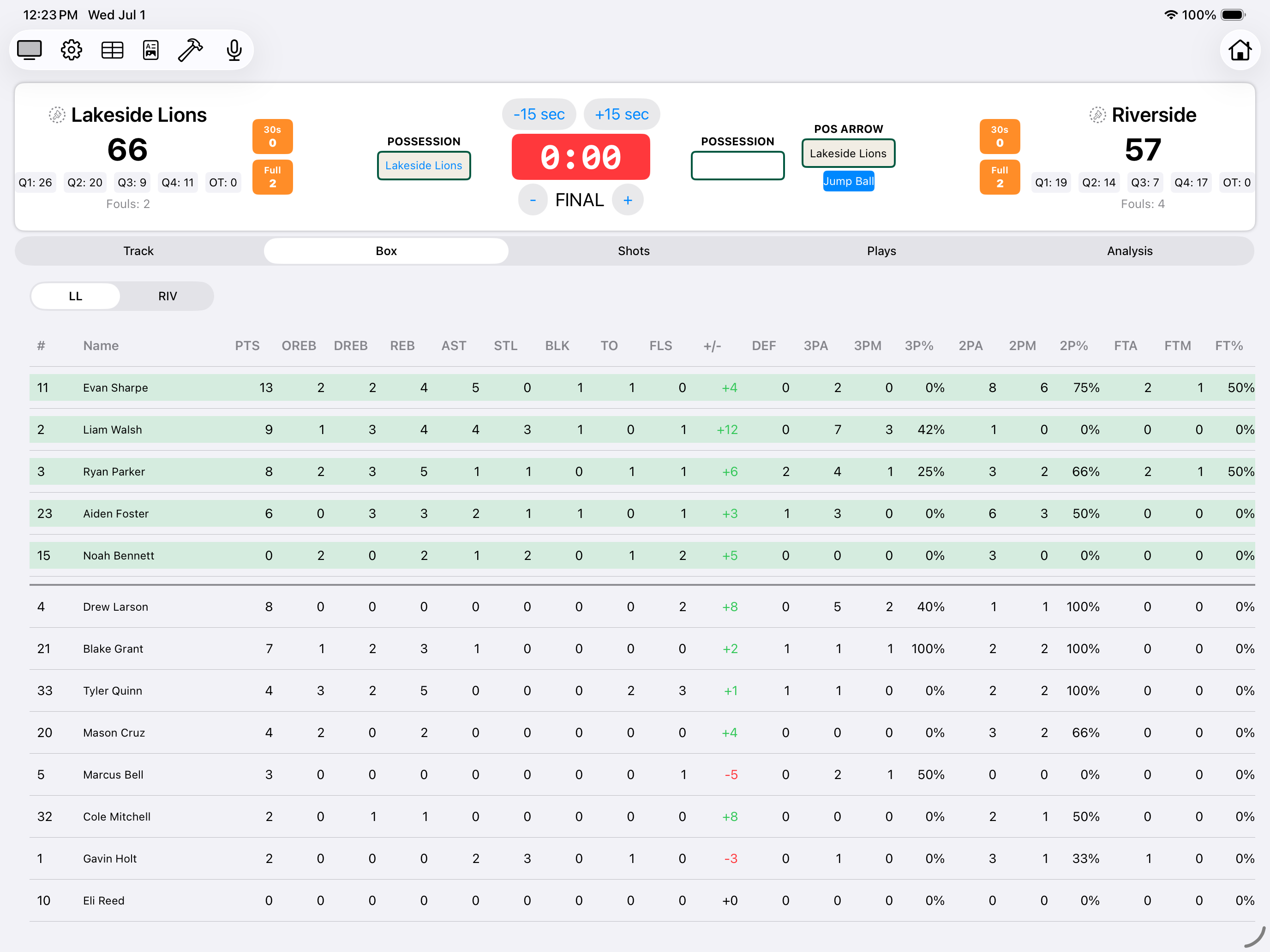
Task: Select Aiden Foster's row
Action: click(642, 513)
